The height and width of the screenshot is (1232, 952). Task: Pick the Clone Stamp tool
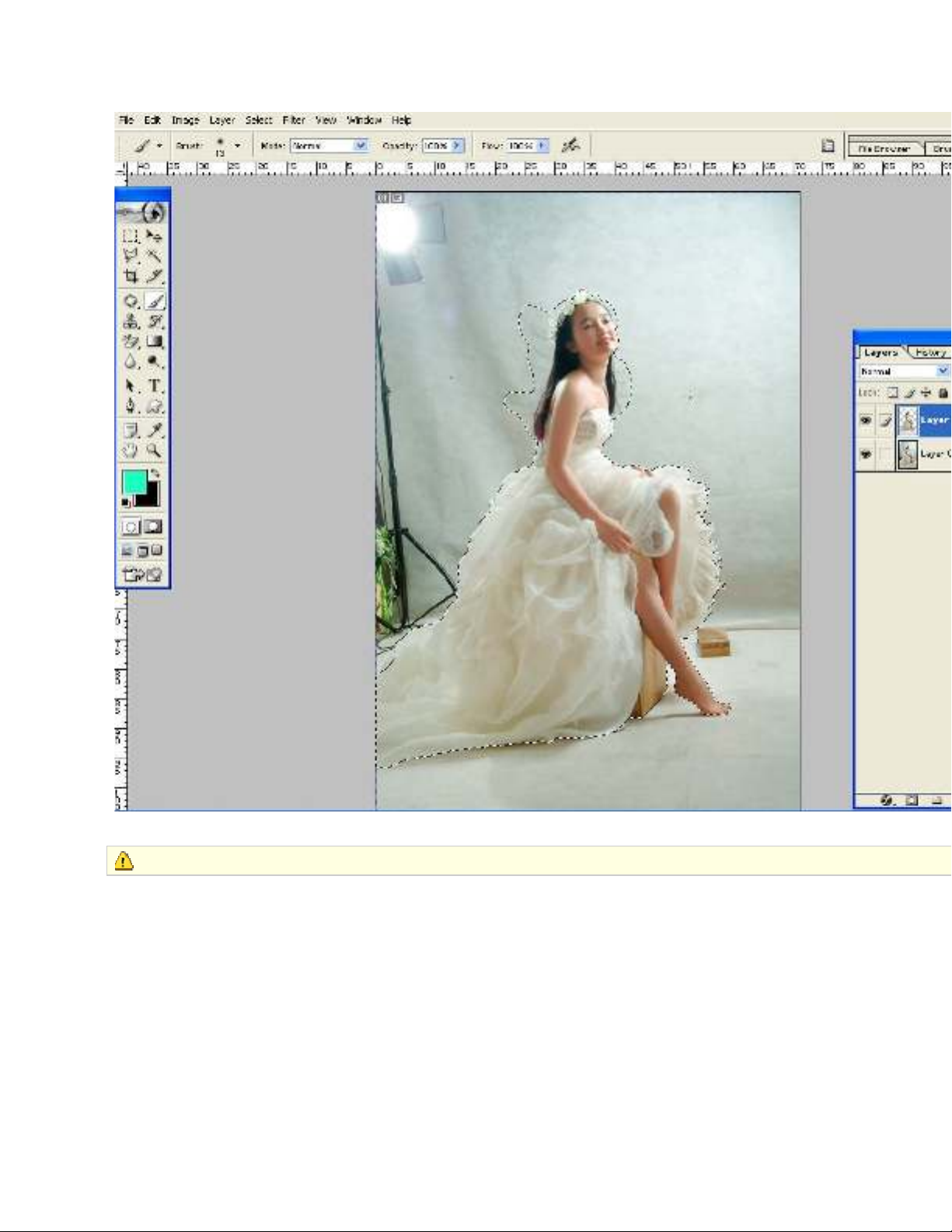tap(131, 321)
